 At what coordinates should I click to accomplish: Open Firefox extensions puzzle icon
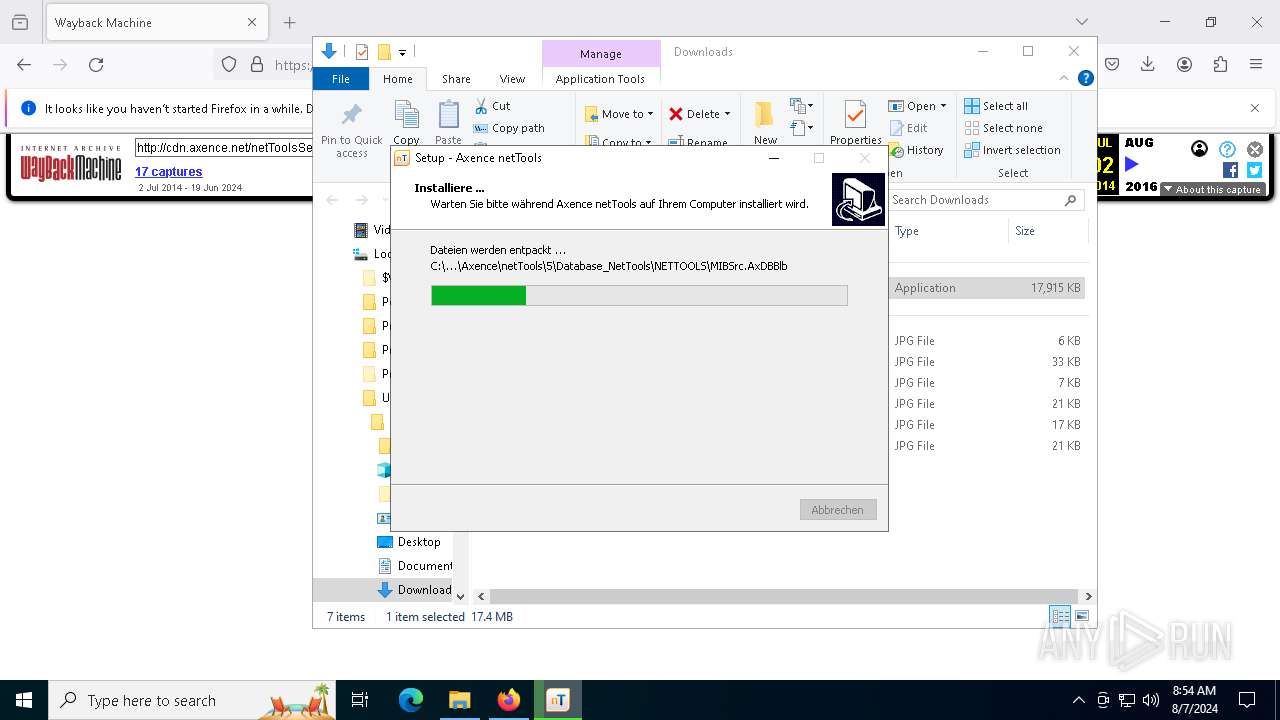tap(1220, 64)
